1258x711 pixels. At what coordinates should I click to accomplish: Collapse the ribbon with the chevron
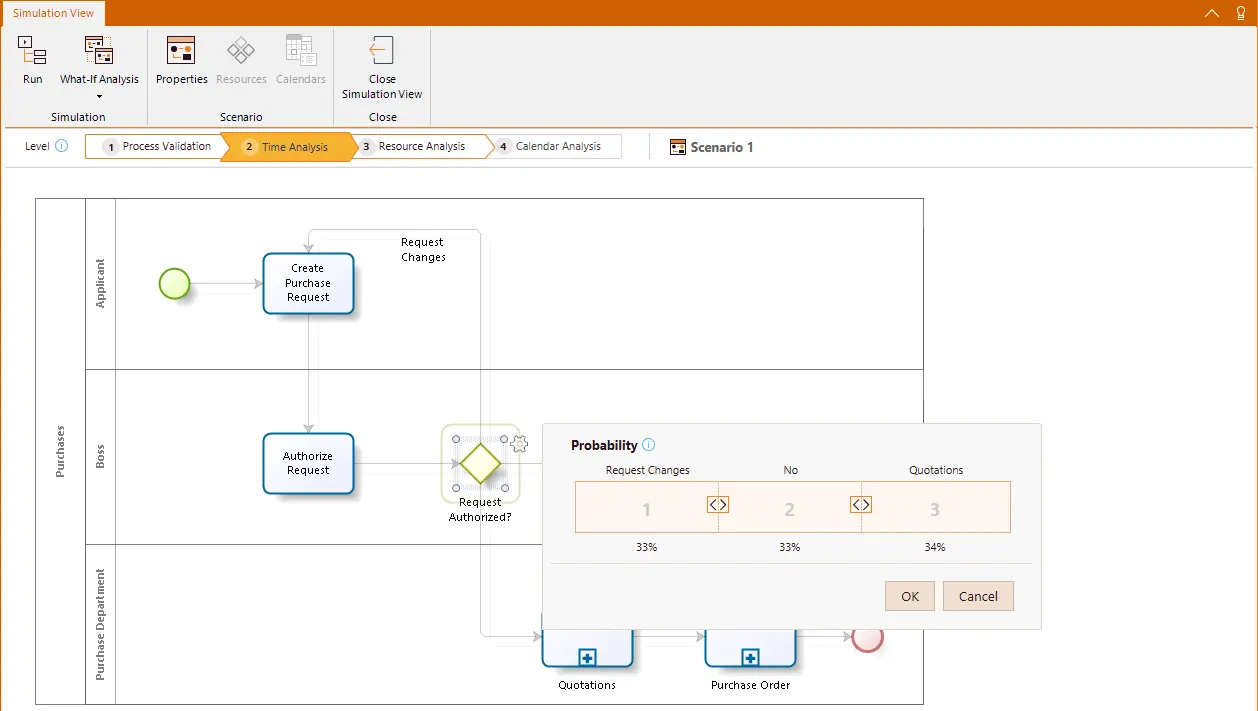(x=1212, y=13)
